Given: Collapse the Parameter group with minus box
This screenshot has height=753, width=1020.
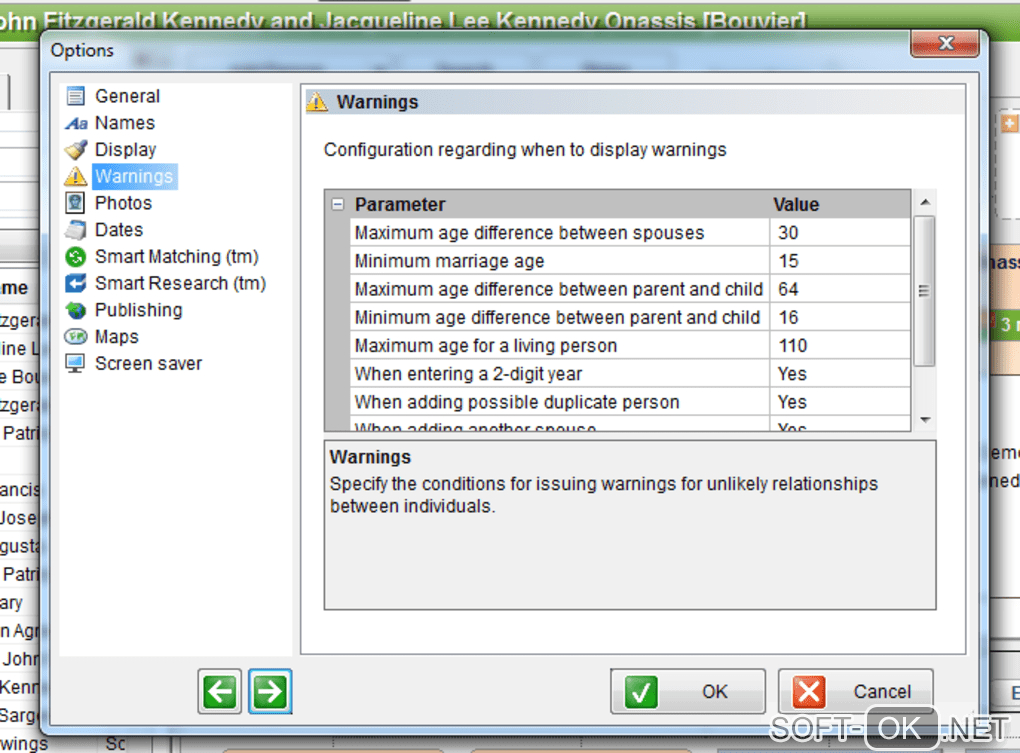Looking at the screenshot, I should [338, 204].
